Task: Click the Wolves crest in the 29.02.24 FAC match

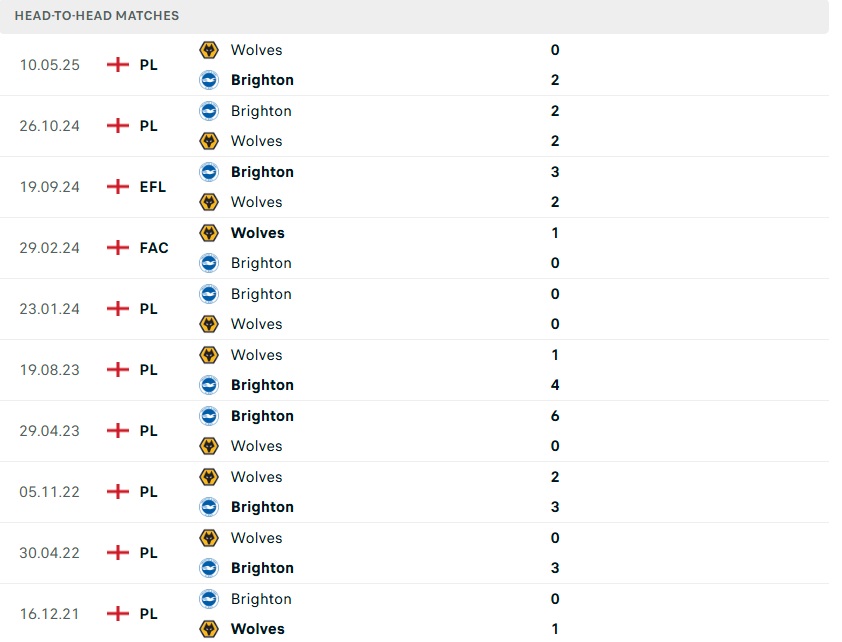Action: tap(209, 233)
